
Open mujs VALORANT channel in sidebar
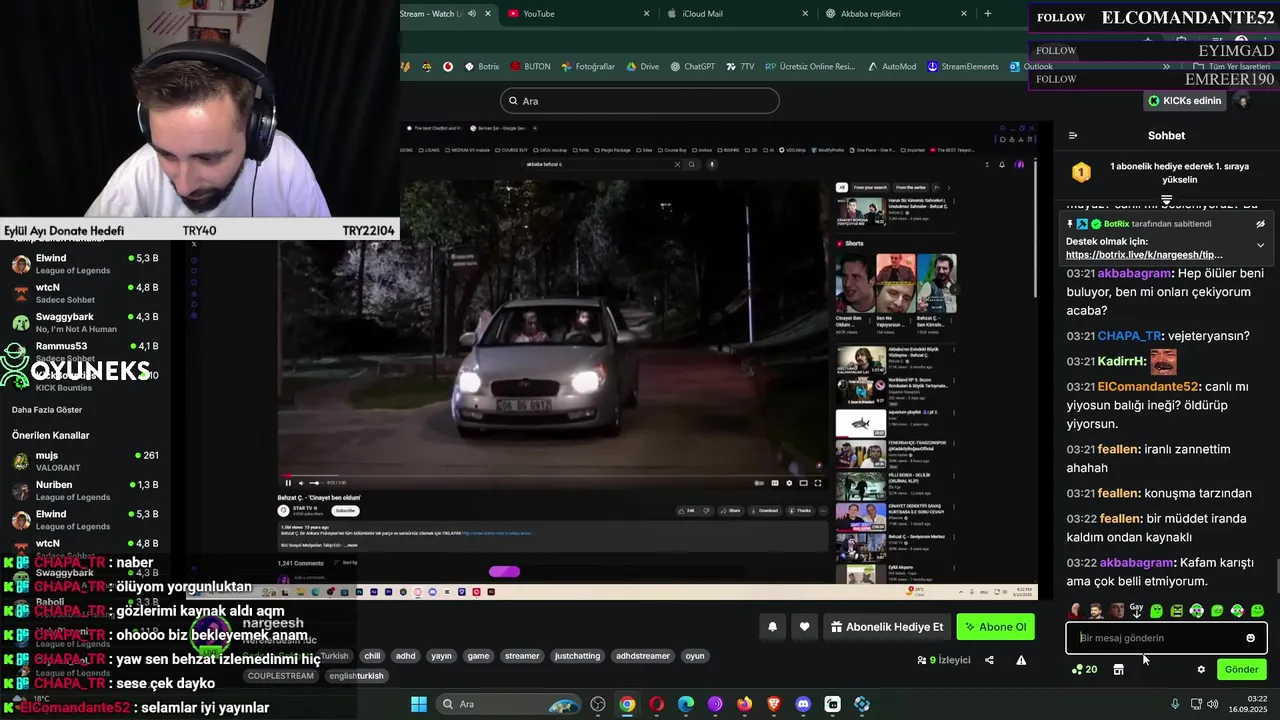(85, 461)
